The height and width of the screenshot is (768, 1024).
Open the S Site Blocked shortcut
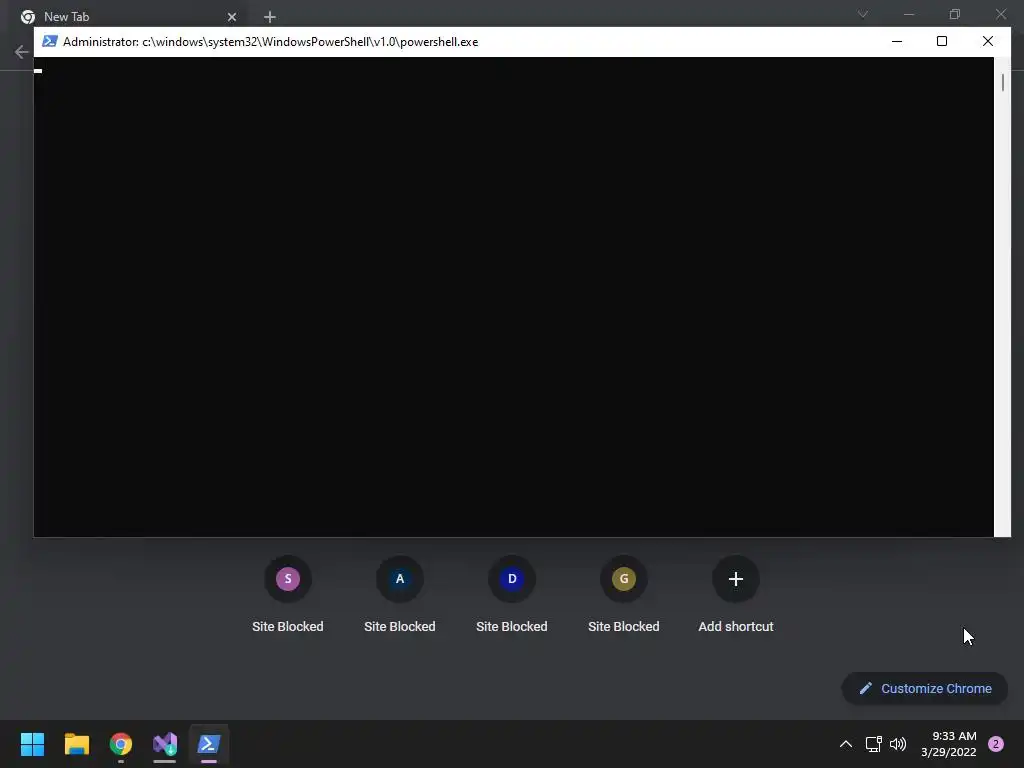click(x=287, y=594)
